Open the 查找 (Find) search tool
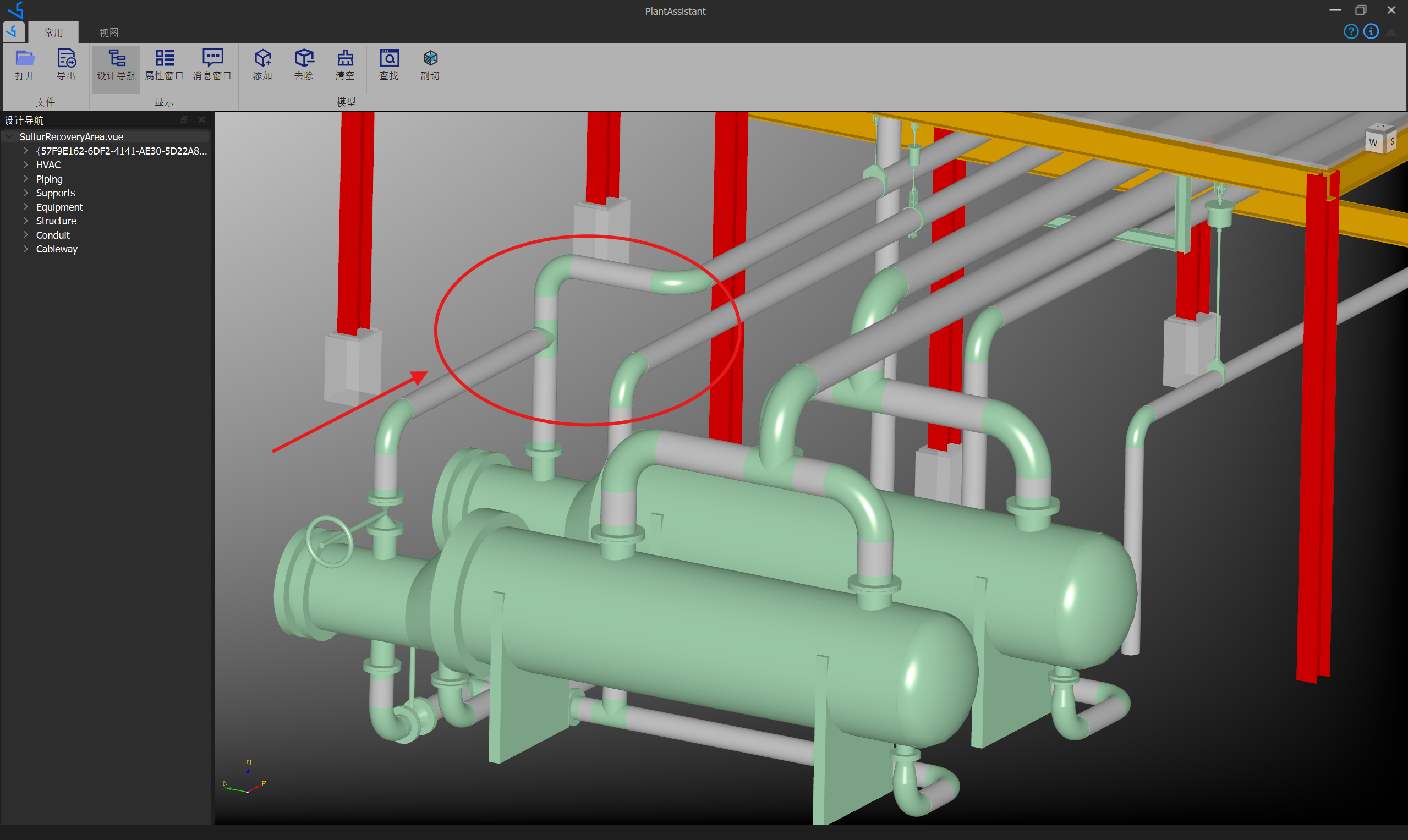This screenshot has width=1408, height=840. point(388,64)
